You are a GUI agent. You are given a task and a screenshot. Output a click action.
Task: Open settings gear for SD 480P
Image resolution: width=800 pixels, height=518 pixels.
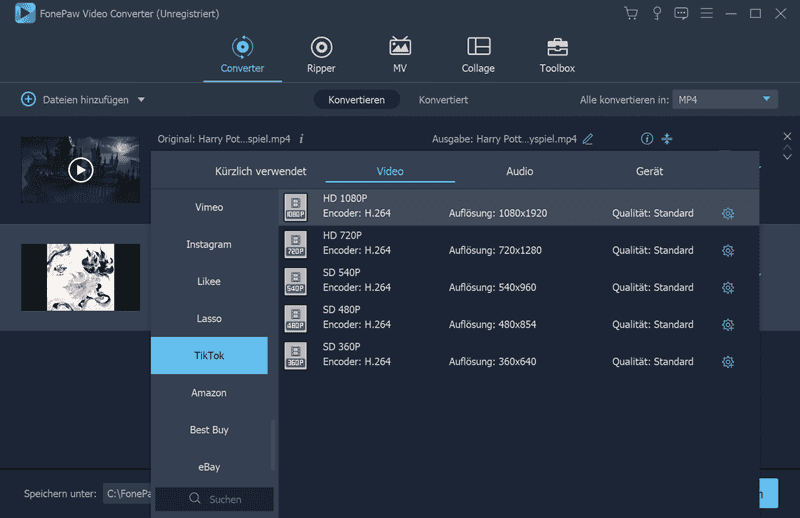pyautogui.click(x=728, y=325)
